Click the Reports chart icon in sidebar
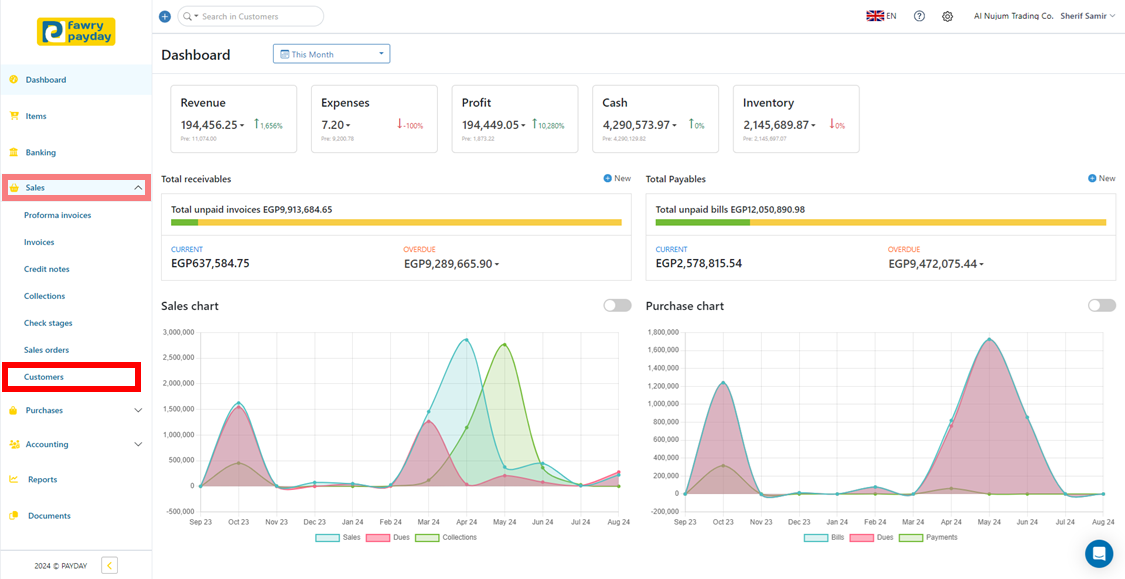This screenshot has width=1125, height=579. 14,480
